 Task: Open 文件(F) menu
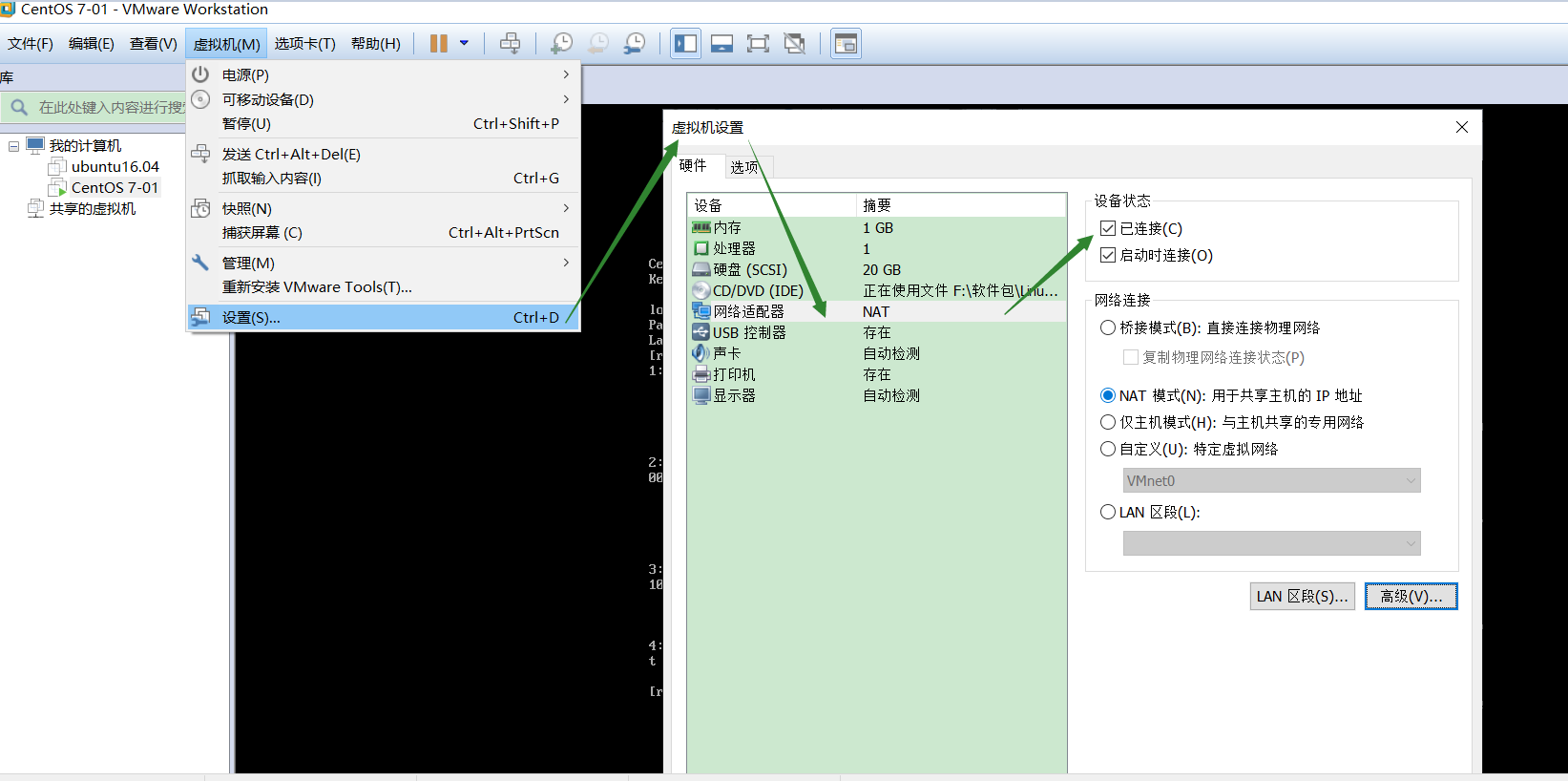[x=31, y=44]
